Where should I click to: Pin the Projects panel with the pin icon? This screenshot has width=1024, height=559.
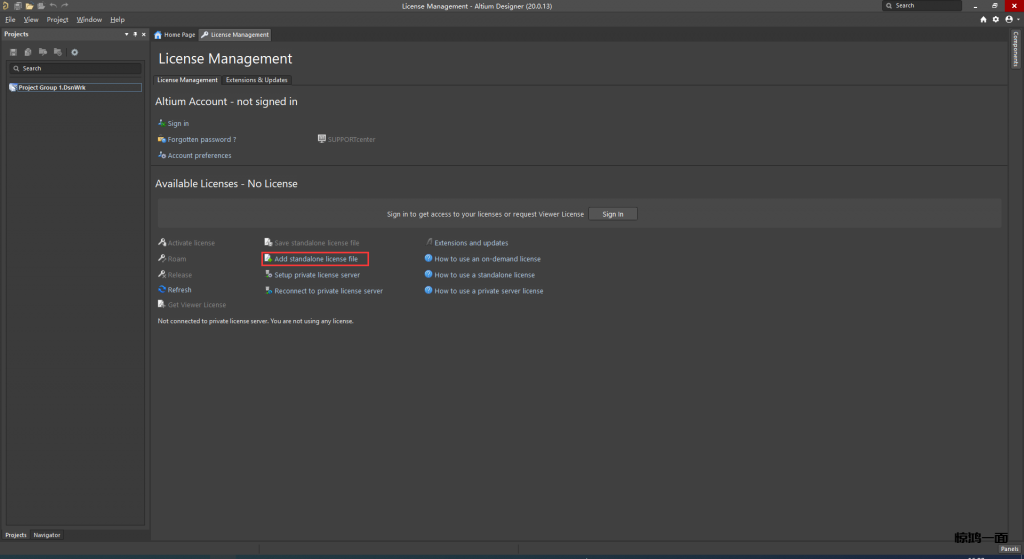pos(136,34)
